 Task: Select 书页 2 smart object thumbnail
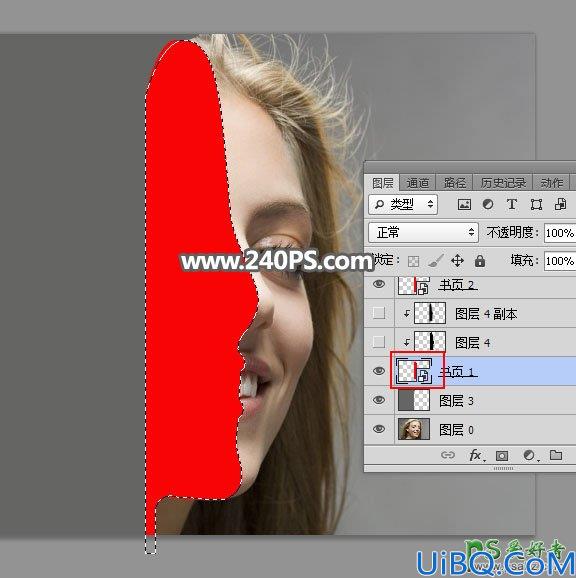[x=414, y=285]
